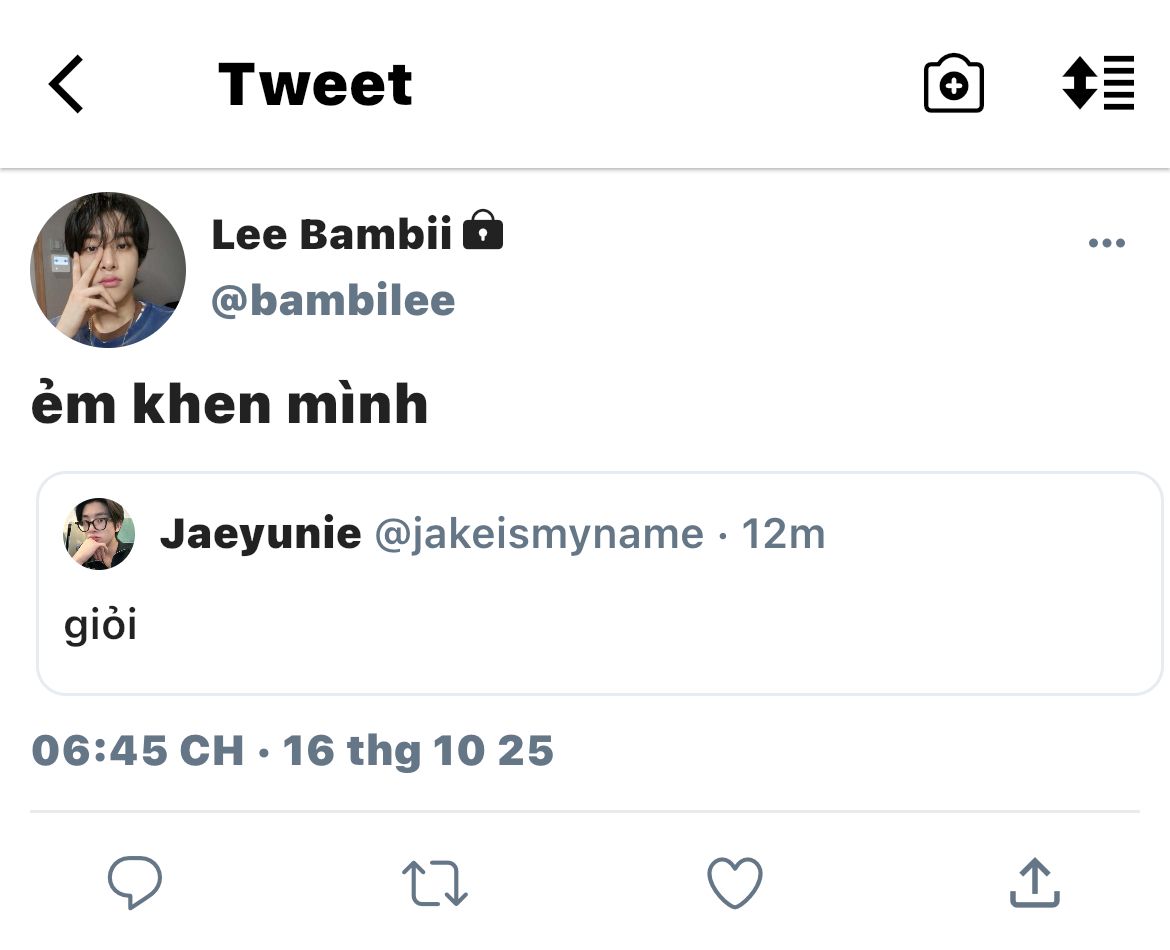Click the Lee Bambii display name
Screen dimensions: 1170x950
[x=331, y=234]
